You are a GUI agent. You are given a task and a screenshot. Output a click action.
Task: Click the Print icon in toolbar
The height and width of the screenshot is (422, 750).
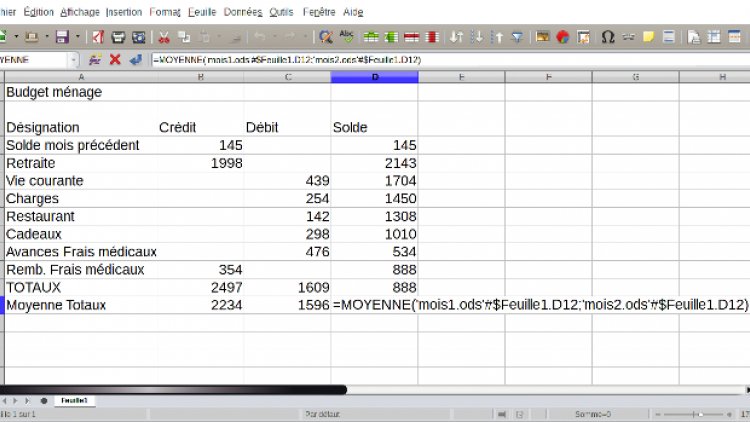coord(119,37)
